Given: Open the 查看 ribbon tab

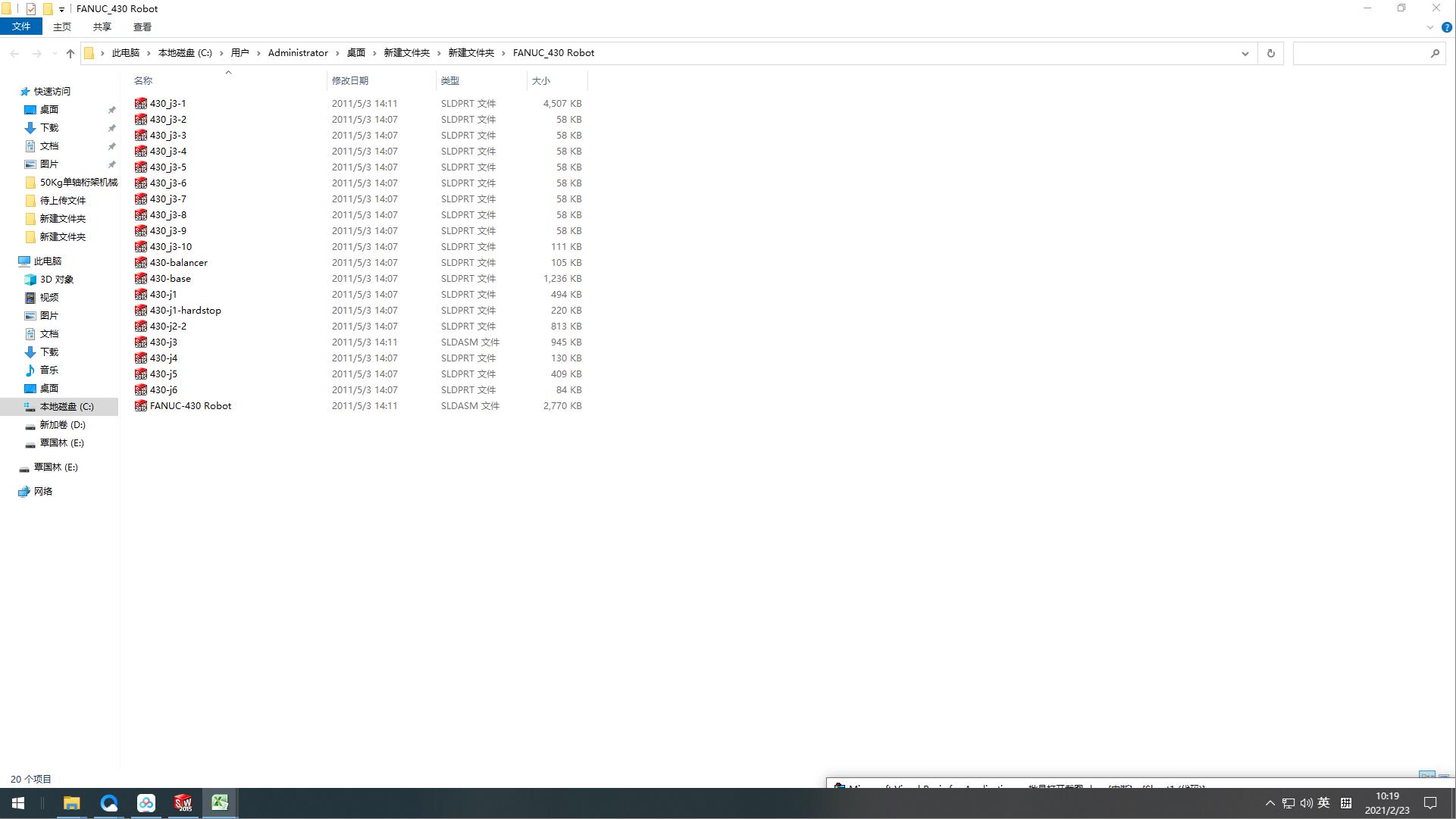Looking at the screenshot, I should point(142,27).
